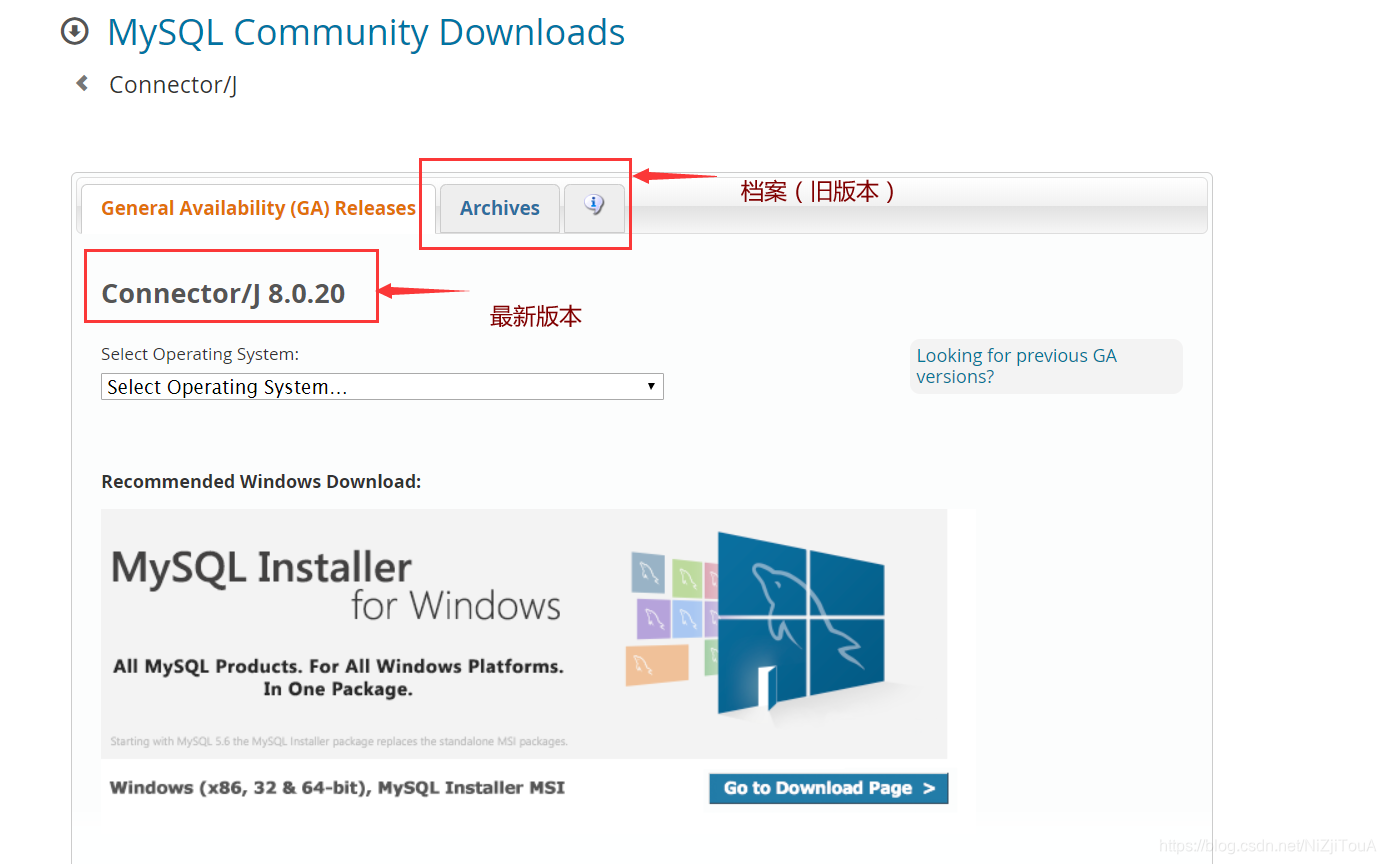
Task: Click the MySQL Community Downloads heading
Action: (x=366, y=32)
